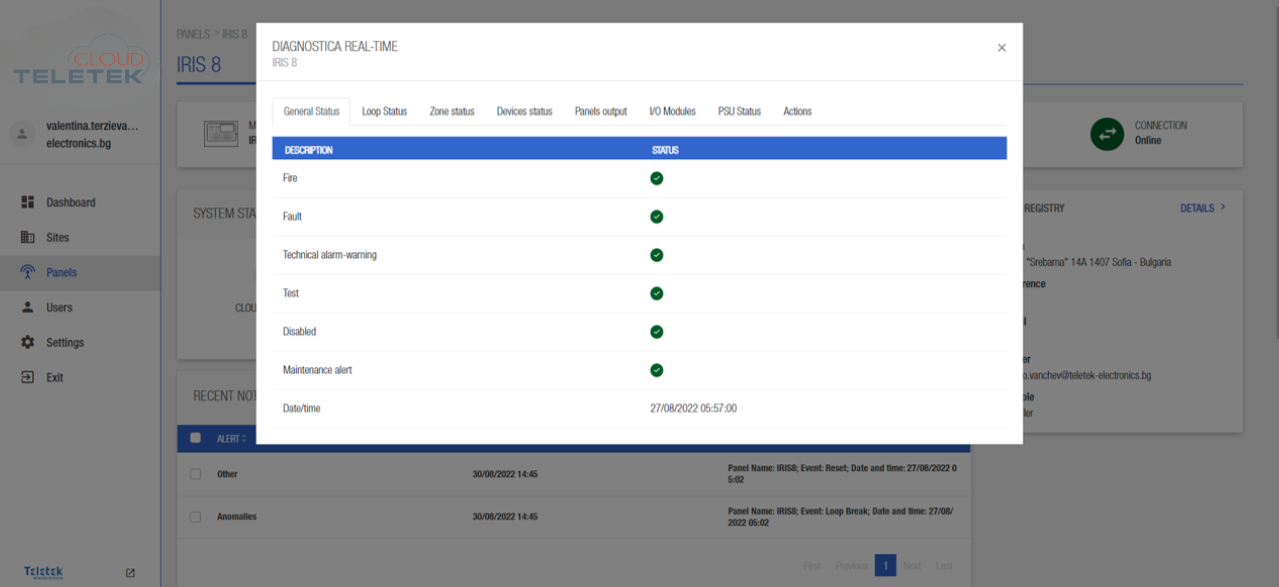Click the Users person icon
The image size is (1279, 587).
coord(28,307)
